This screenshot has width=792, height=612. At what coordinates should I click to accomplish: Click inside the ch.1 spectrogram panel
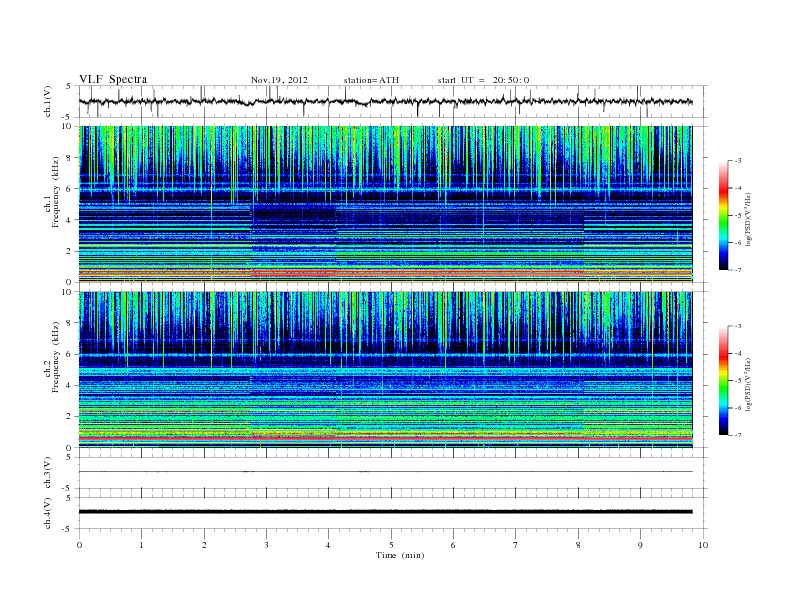pyautogui.click(x=385, y=204)
